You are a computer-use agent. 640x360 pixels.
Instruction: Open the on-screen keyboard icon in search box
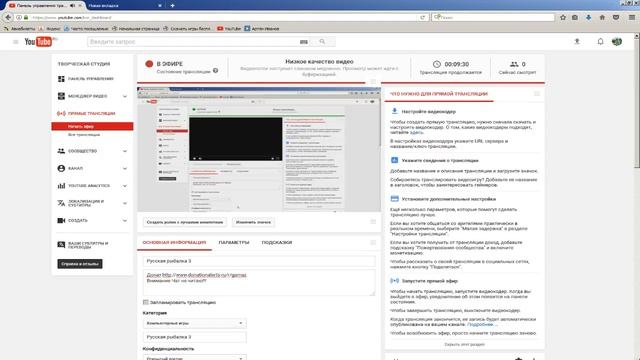(303, 42)
